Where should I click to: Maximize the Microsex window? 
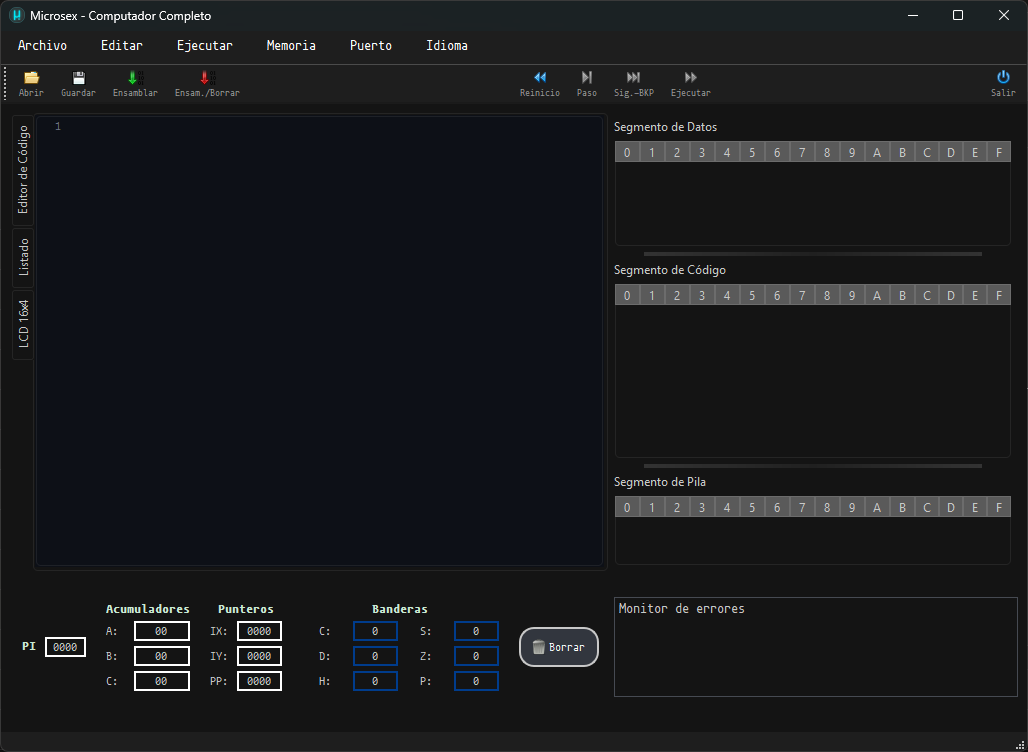pyautogui.click(x=958, y=15)
